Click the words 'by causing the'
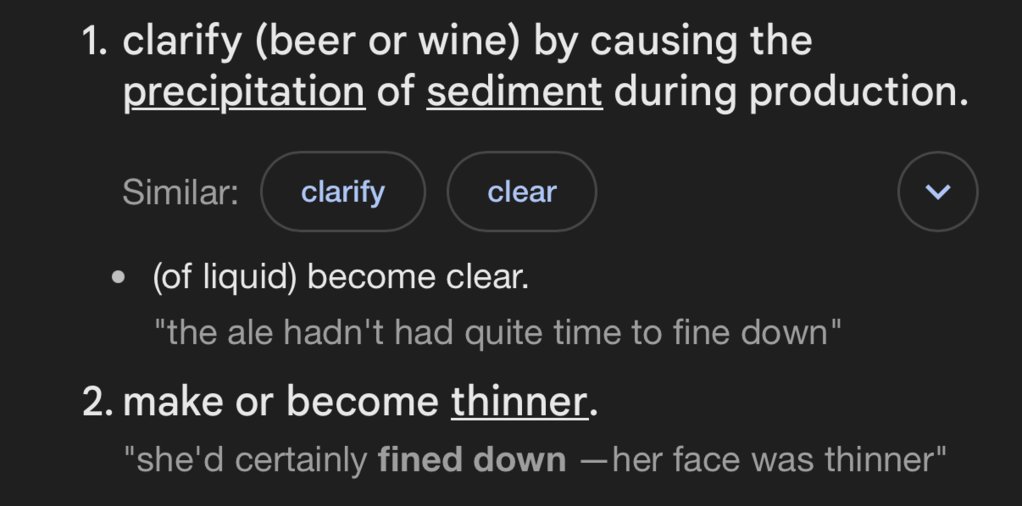The width and height of the screenshot is (1022, 506). pyautogui.click(x=673, y=41)
